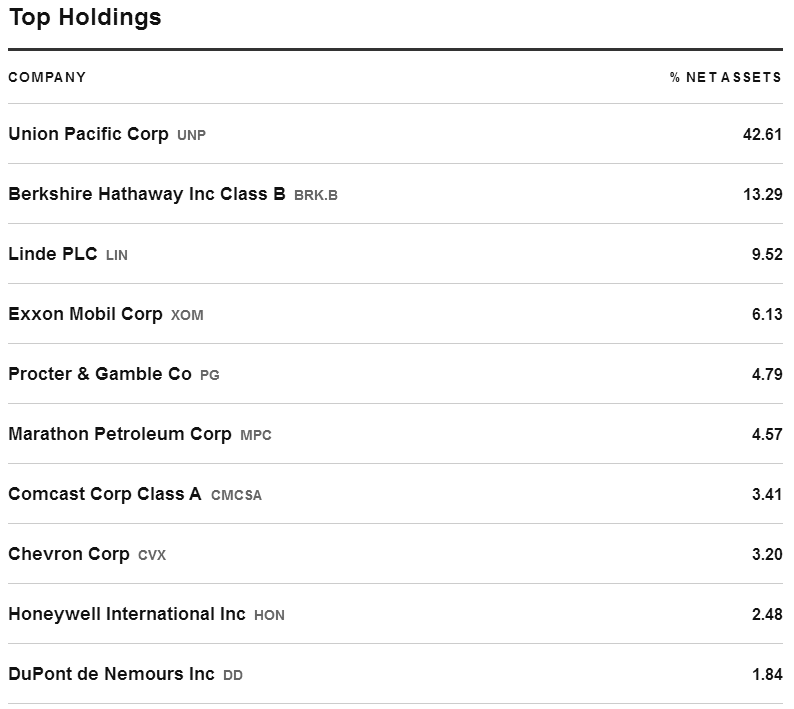Open Comcast Corp Class A holding
Viewport: 794px width, 709px height.
(x=105, y=494)
